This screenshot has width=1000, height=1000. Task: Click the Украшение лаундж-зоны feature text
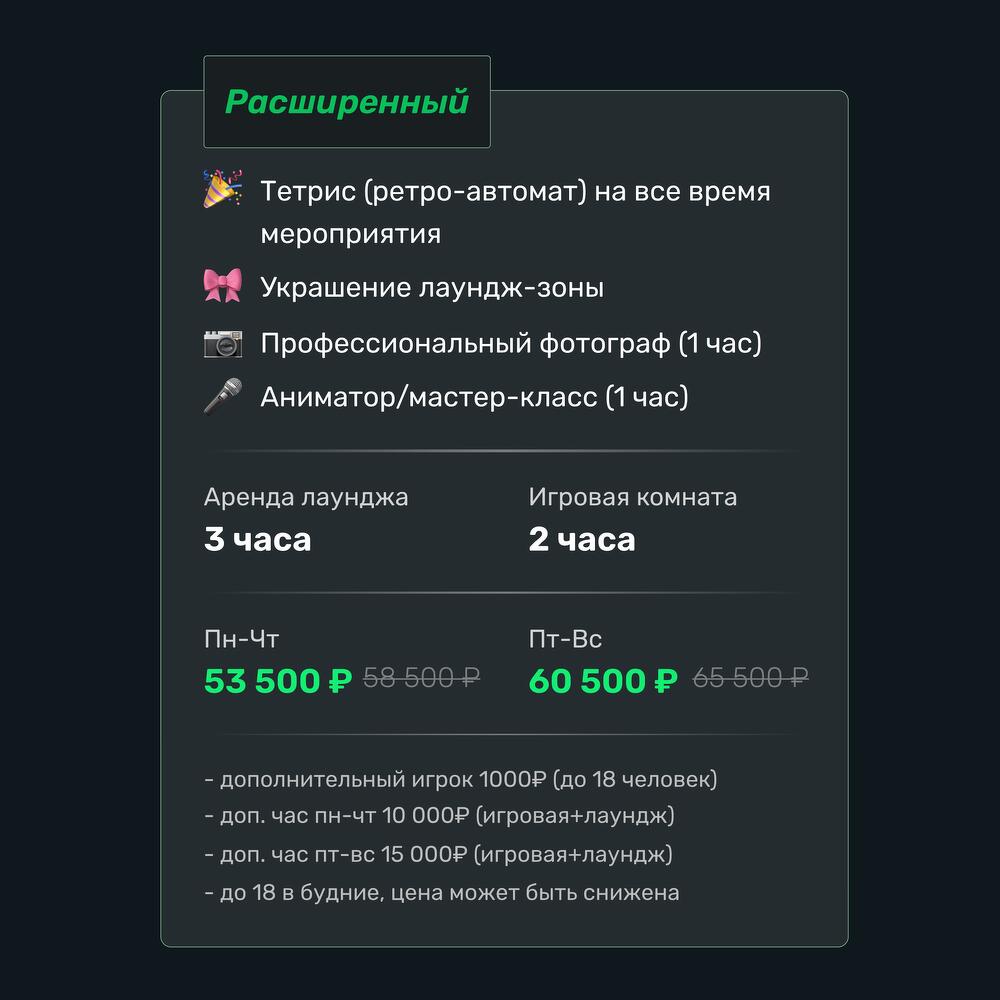(x=432, y=288)
